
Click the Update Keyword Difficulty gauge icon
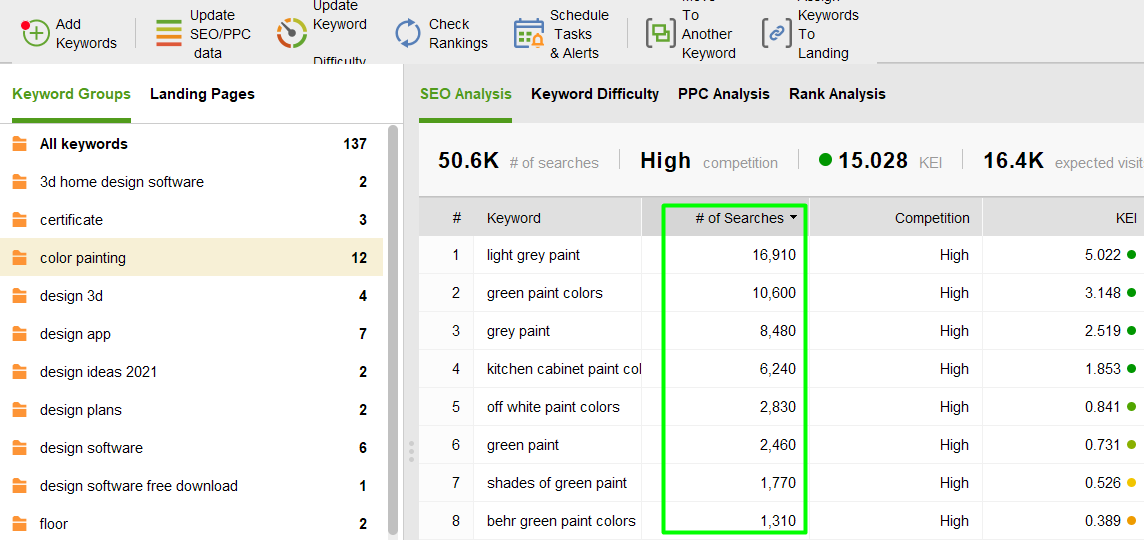pos(292,33)
